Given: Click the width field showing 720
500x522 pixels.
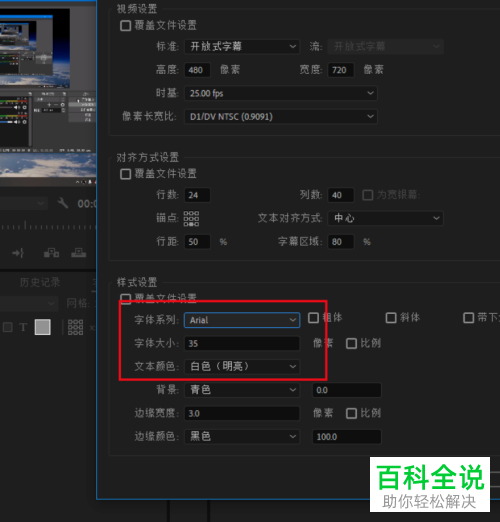Looking at the screenshot, I should 341,70.
